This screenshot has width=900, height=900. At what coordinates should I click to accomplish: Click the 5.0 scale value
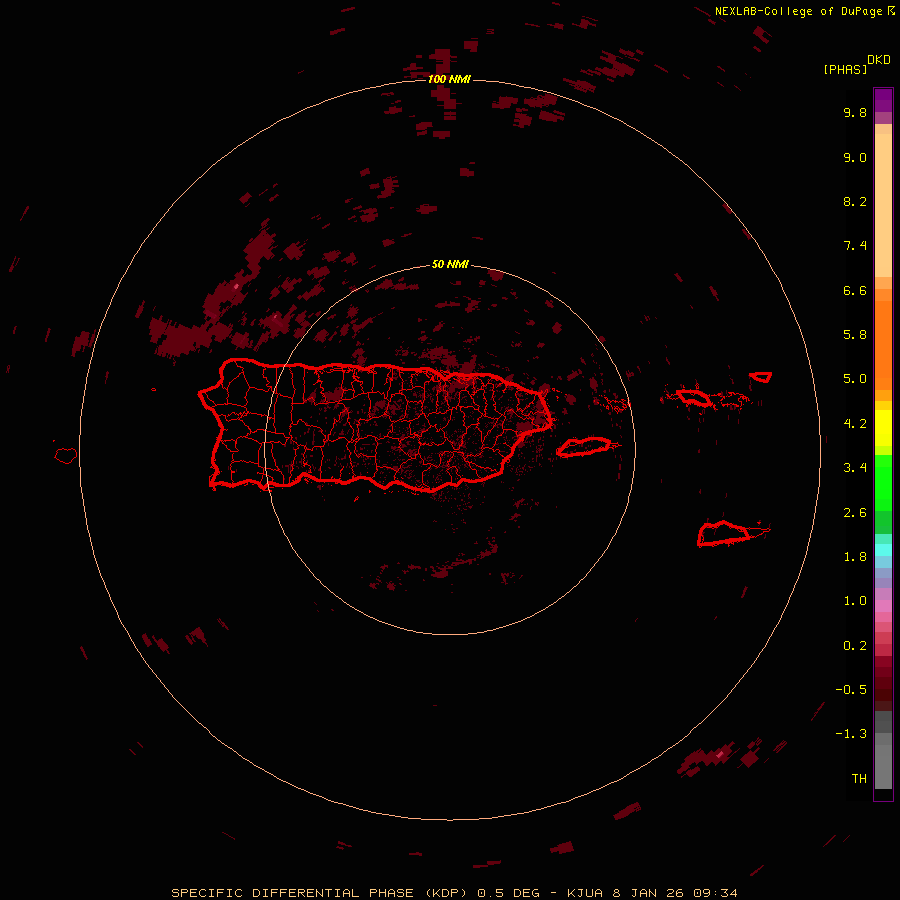855,379
